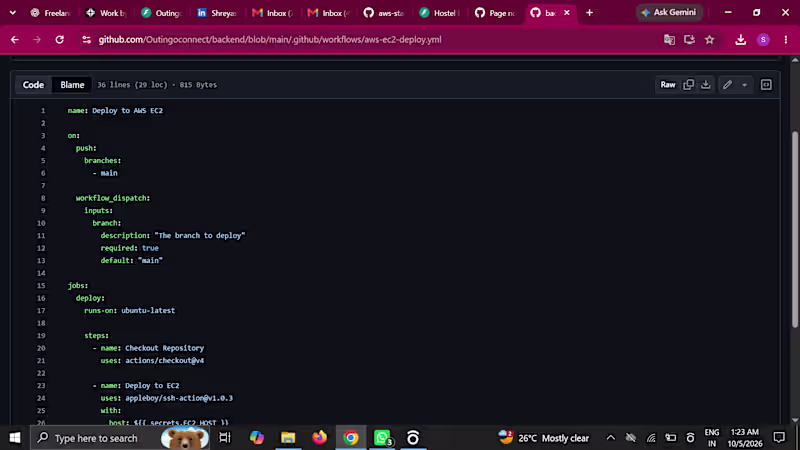The image size is (800, 450).
Task: Open Chrome downloads icon
Action: pyautogui.click(x=740, y=39)
